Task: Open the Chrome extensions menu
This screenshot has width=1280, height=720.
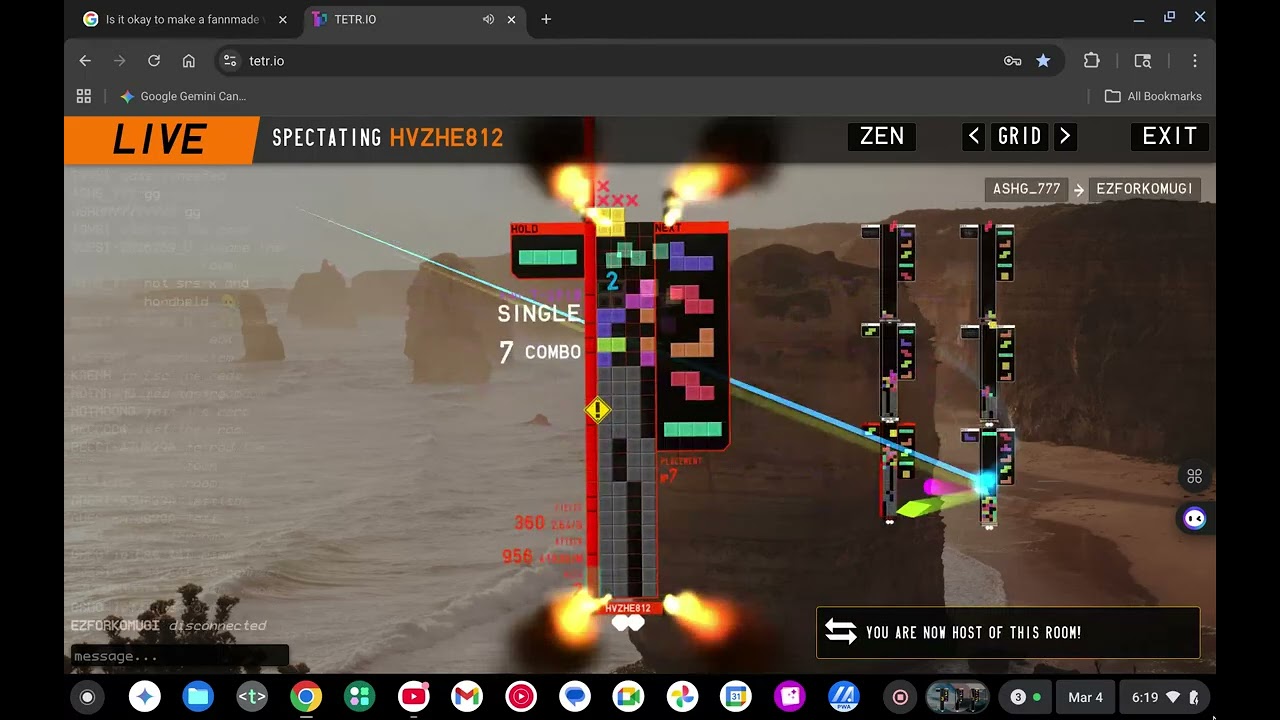Action: 1092,61
